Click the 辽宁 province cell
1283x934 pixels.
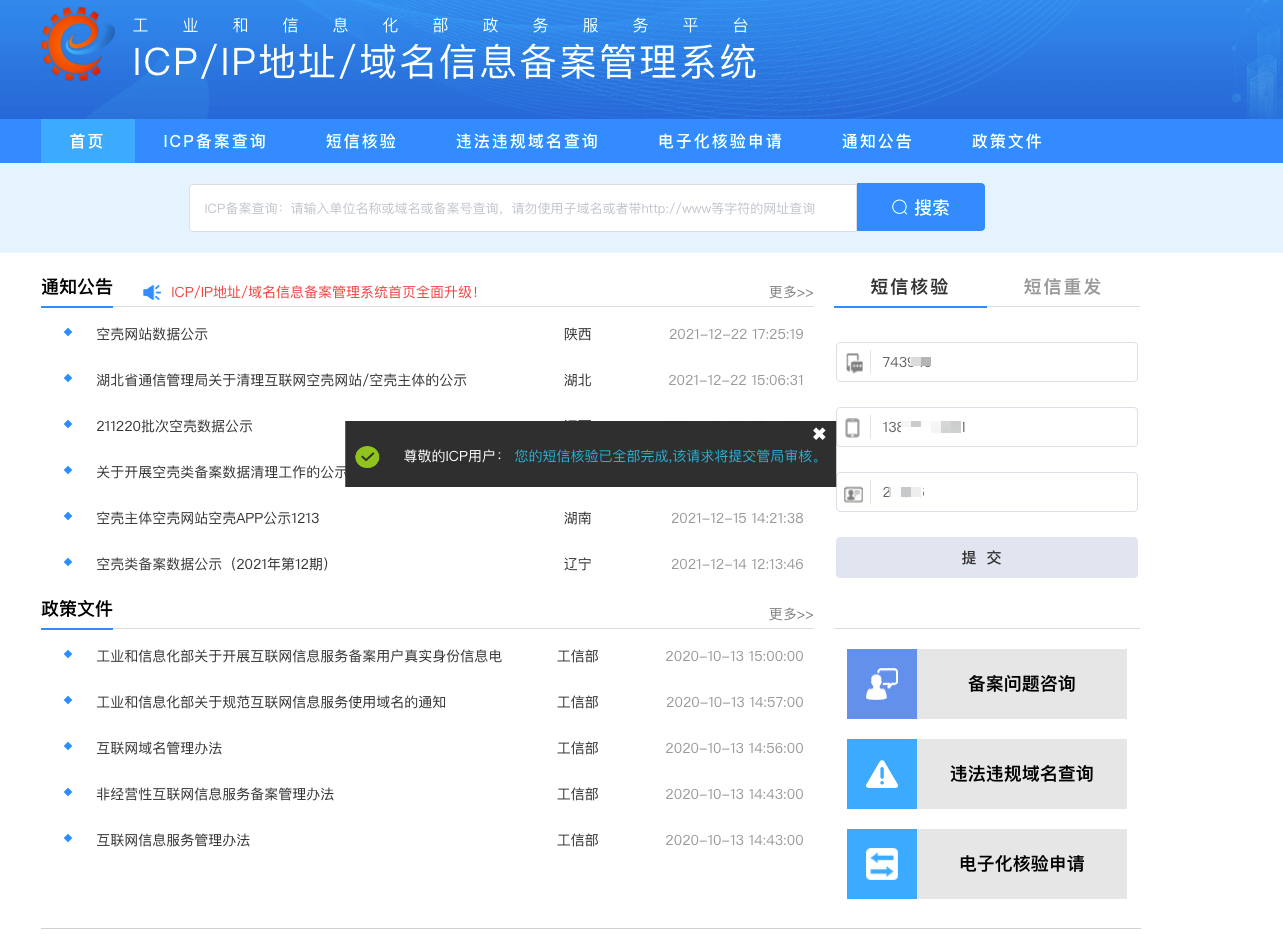(578, 564)
